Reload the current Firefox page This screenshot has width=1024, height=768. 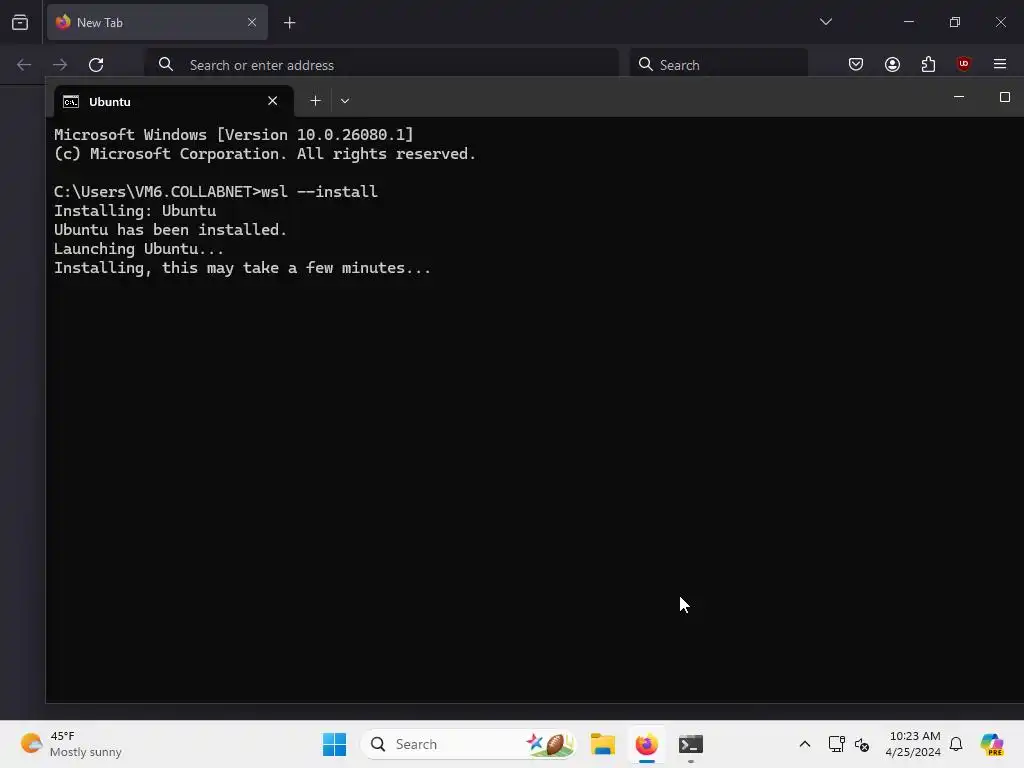point(96,64)
